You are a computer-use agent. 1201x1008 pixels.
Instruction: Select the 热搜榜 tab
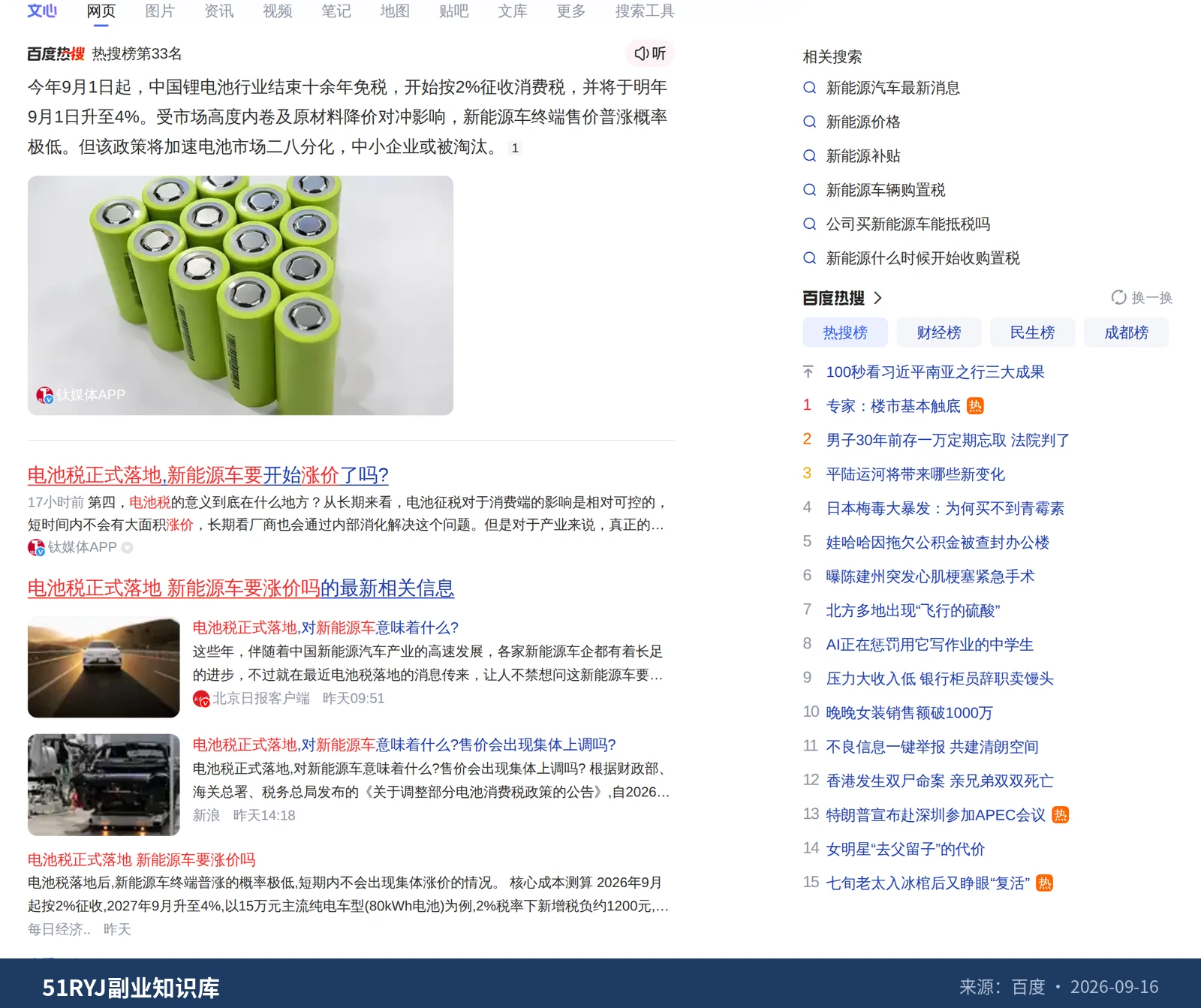tap(845, 332)
